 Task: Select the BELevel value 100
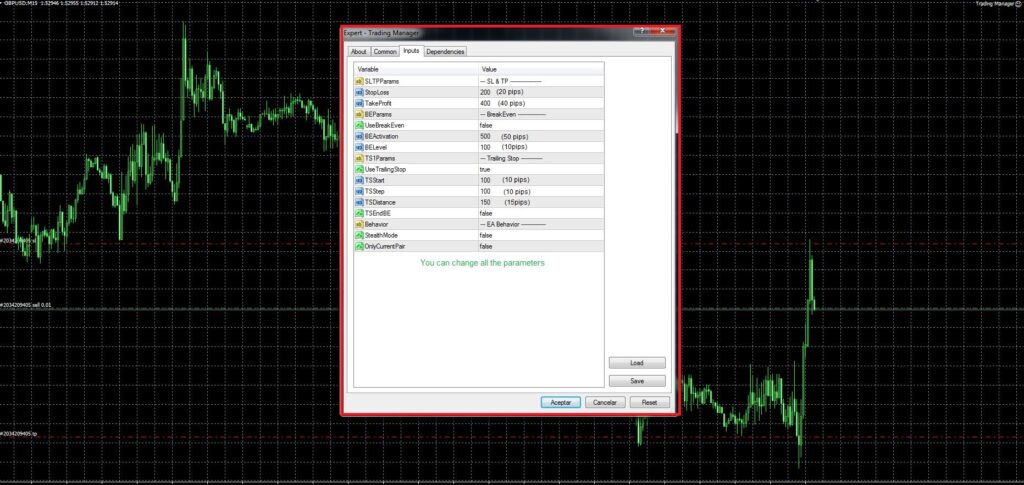(x=485, y=148)
